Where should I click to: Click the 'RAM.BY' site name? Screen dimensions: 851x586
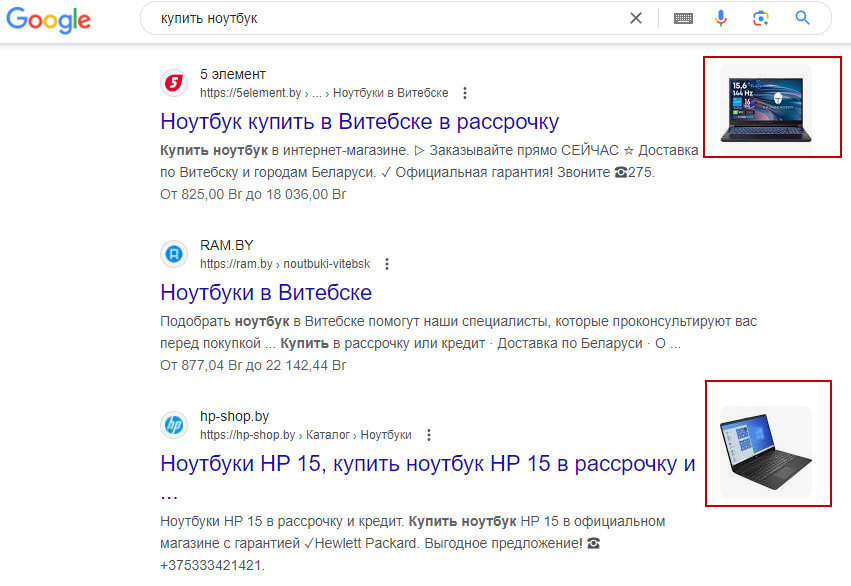coord(226,245)
